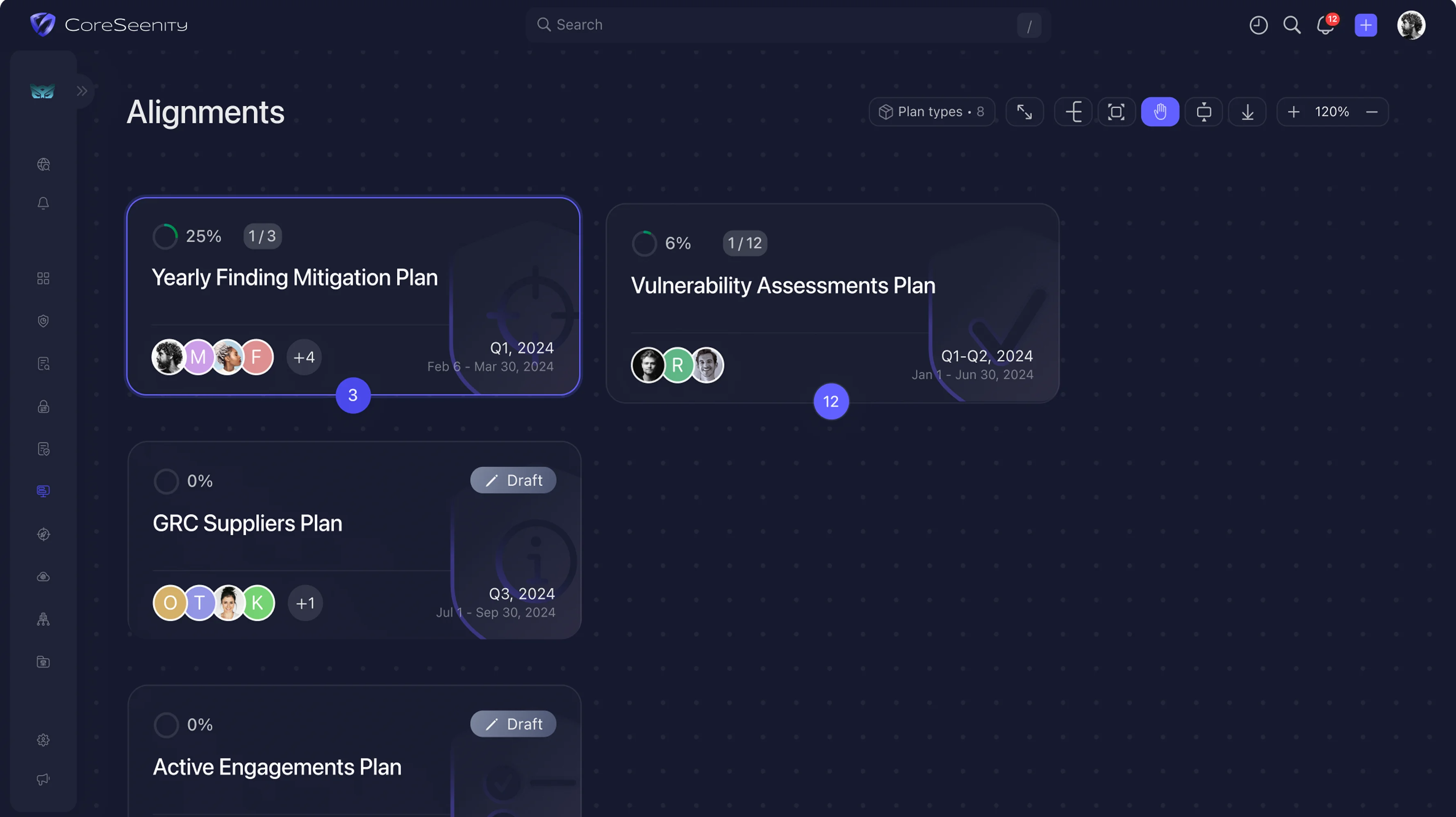Open the user profile avatar menu
Screen dimensions: 1456x817
click(1411, 25)
